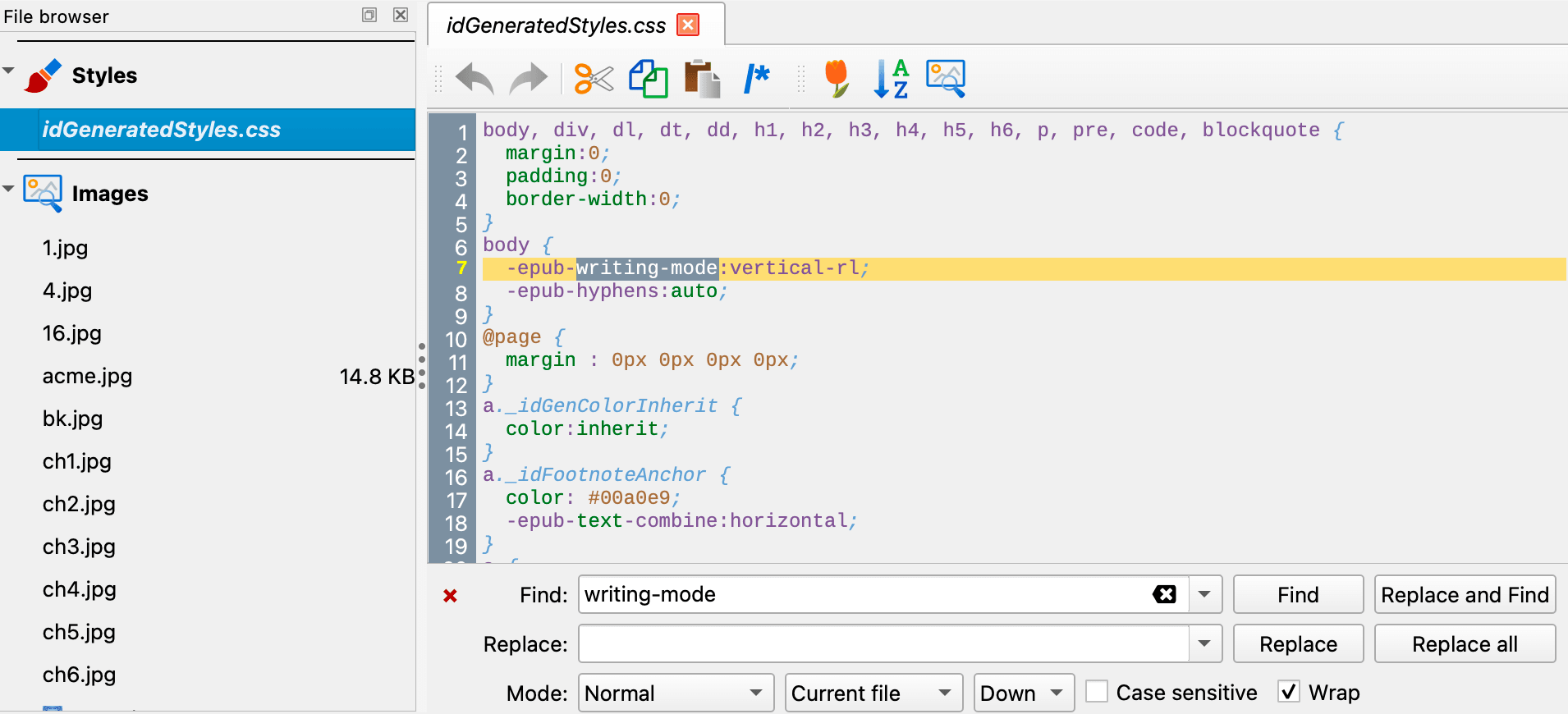
Task: Click the -epub-hyphens:auto line
Action: pyautogui.click(x=617, y=291)
